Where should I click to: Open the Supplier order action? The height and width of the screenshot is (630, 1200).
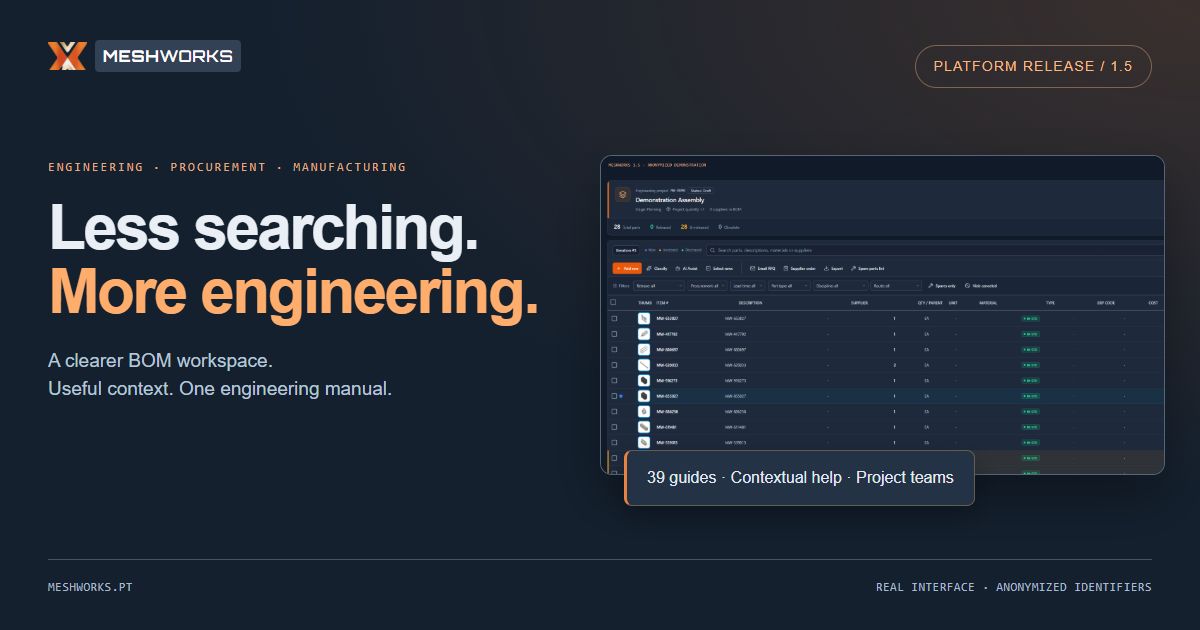(799, 268)
